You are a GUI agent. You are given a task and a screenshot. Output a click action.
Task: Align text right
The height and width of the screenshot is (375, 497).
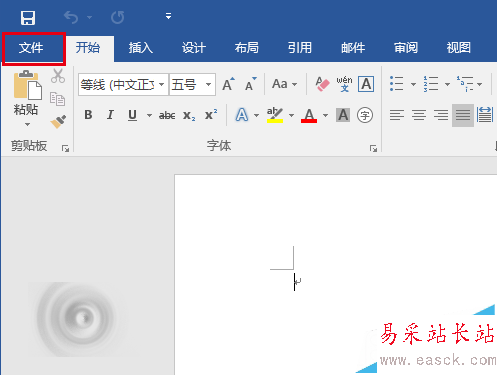coord(441,115)
